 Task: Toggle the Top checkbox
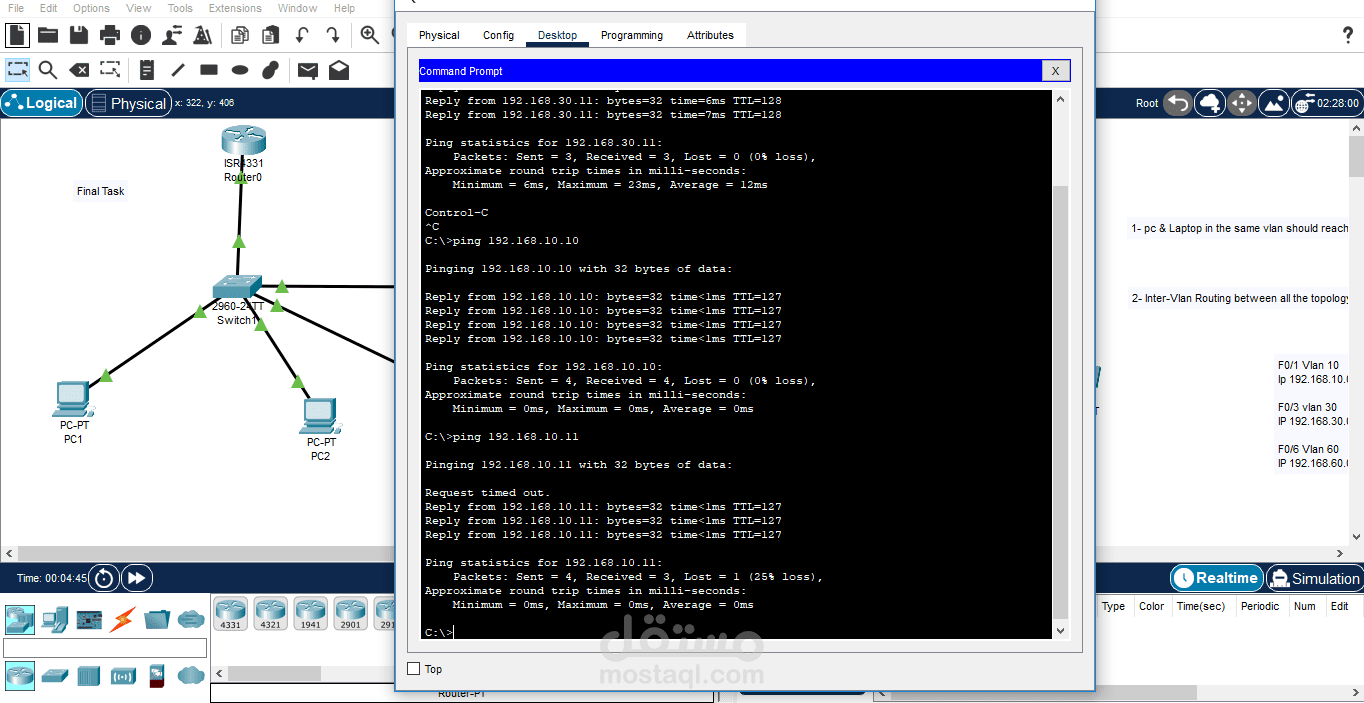414,669
